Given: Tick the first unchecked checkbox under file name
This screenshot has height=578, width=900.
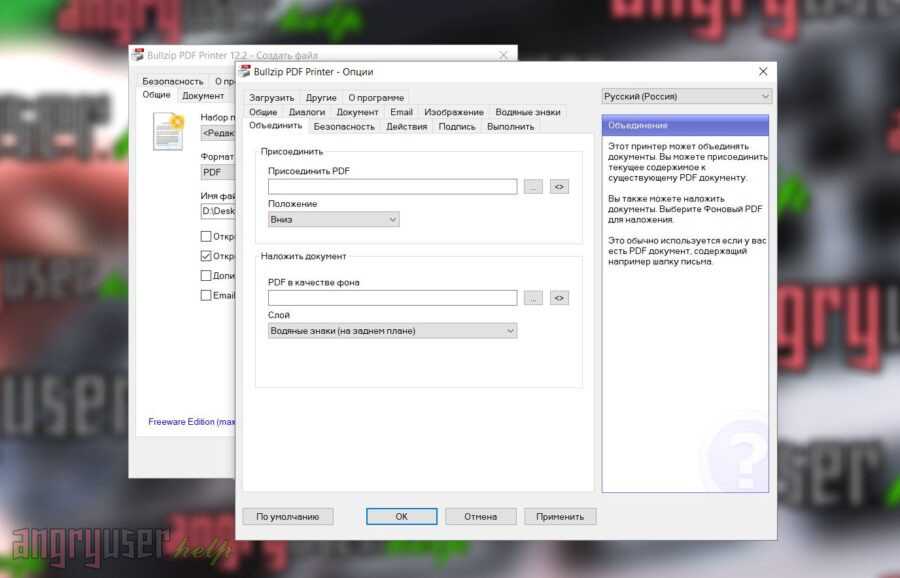Looking at the screenshot, I should (206, 237).
